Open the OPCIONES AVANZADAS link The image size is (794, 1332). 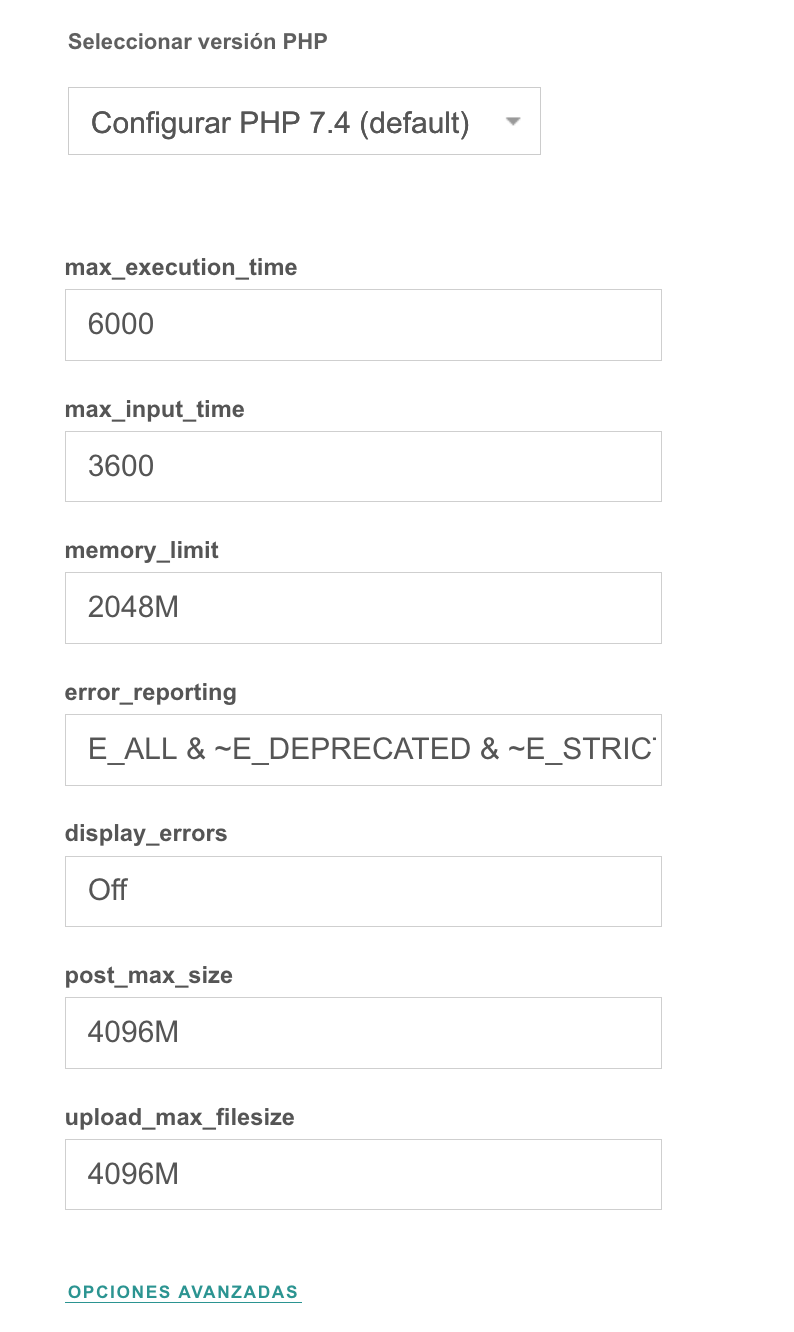(184, 1292)
